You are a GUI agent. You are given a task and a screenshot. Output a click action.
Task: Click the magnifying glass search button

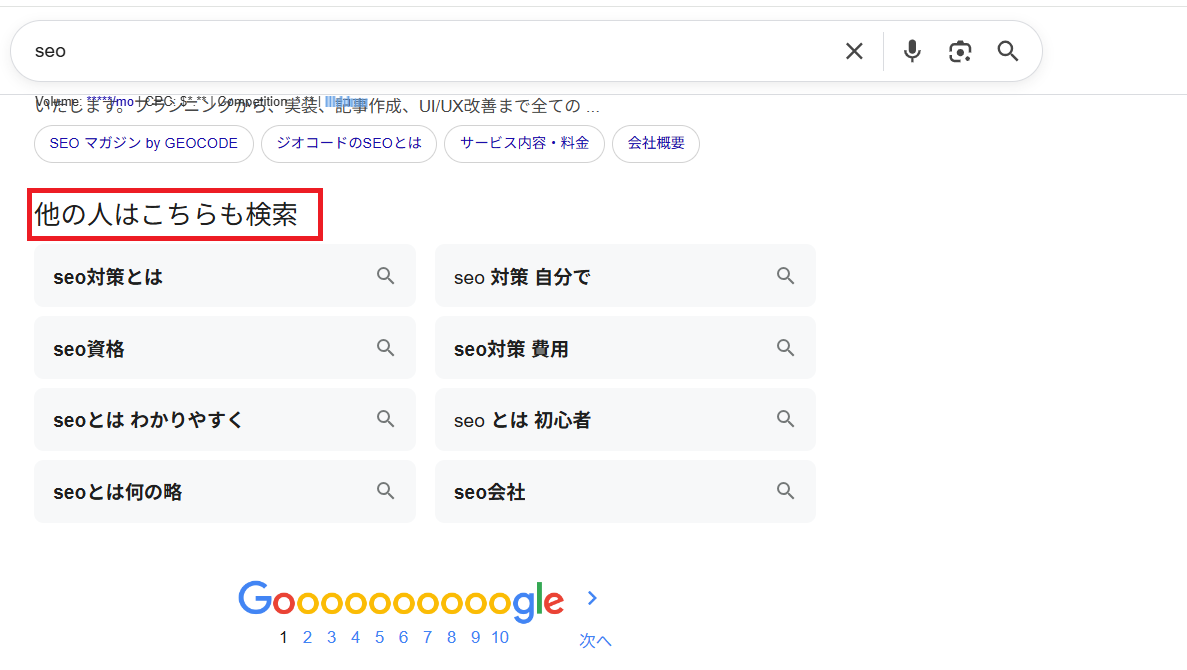point(1008,51)
